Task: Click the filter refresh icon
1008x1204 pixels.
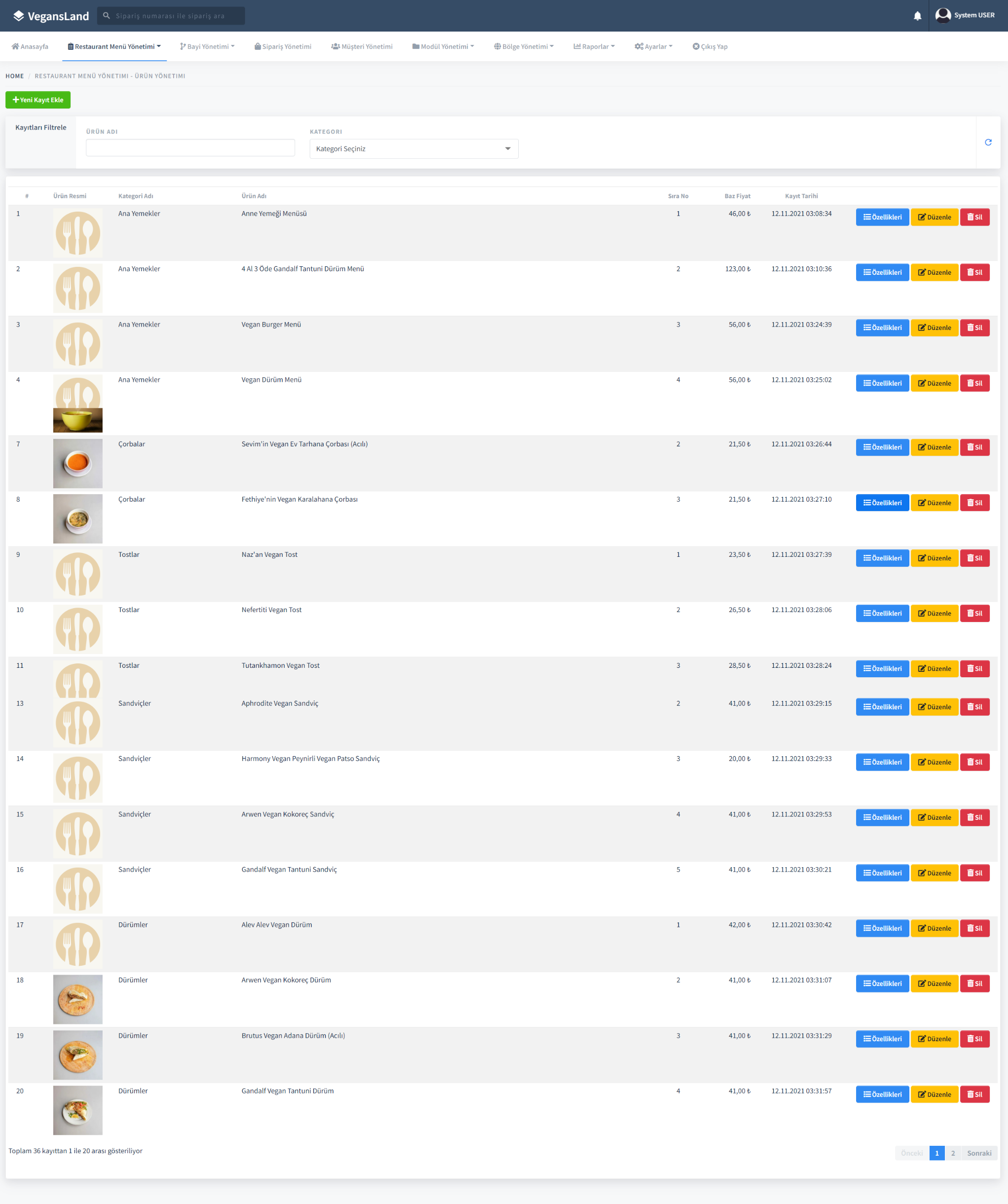Action: (x=988, y=142)
